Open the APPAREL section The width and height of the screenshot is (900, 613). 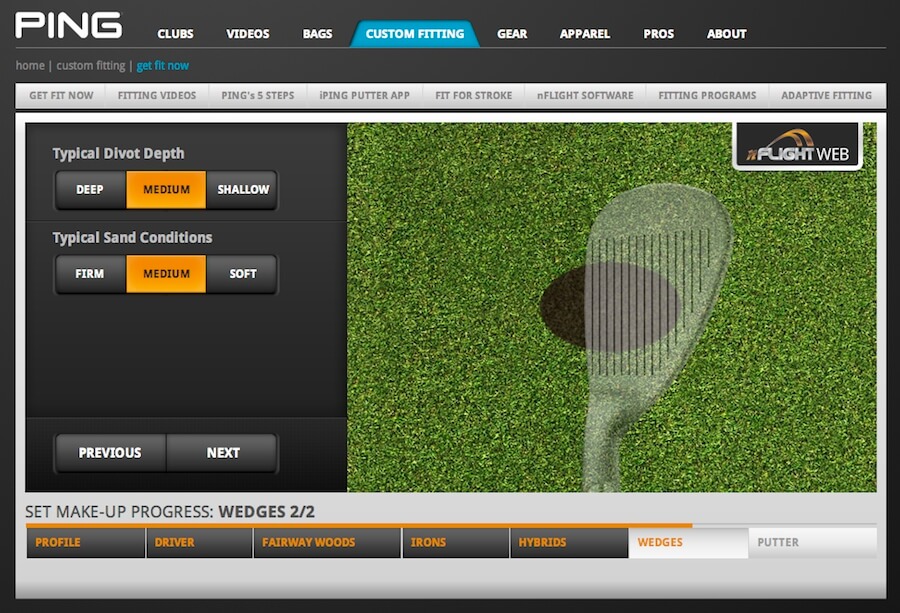coord(584,33)
